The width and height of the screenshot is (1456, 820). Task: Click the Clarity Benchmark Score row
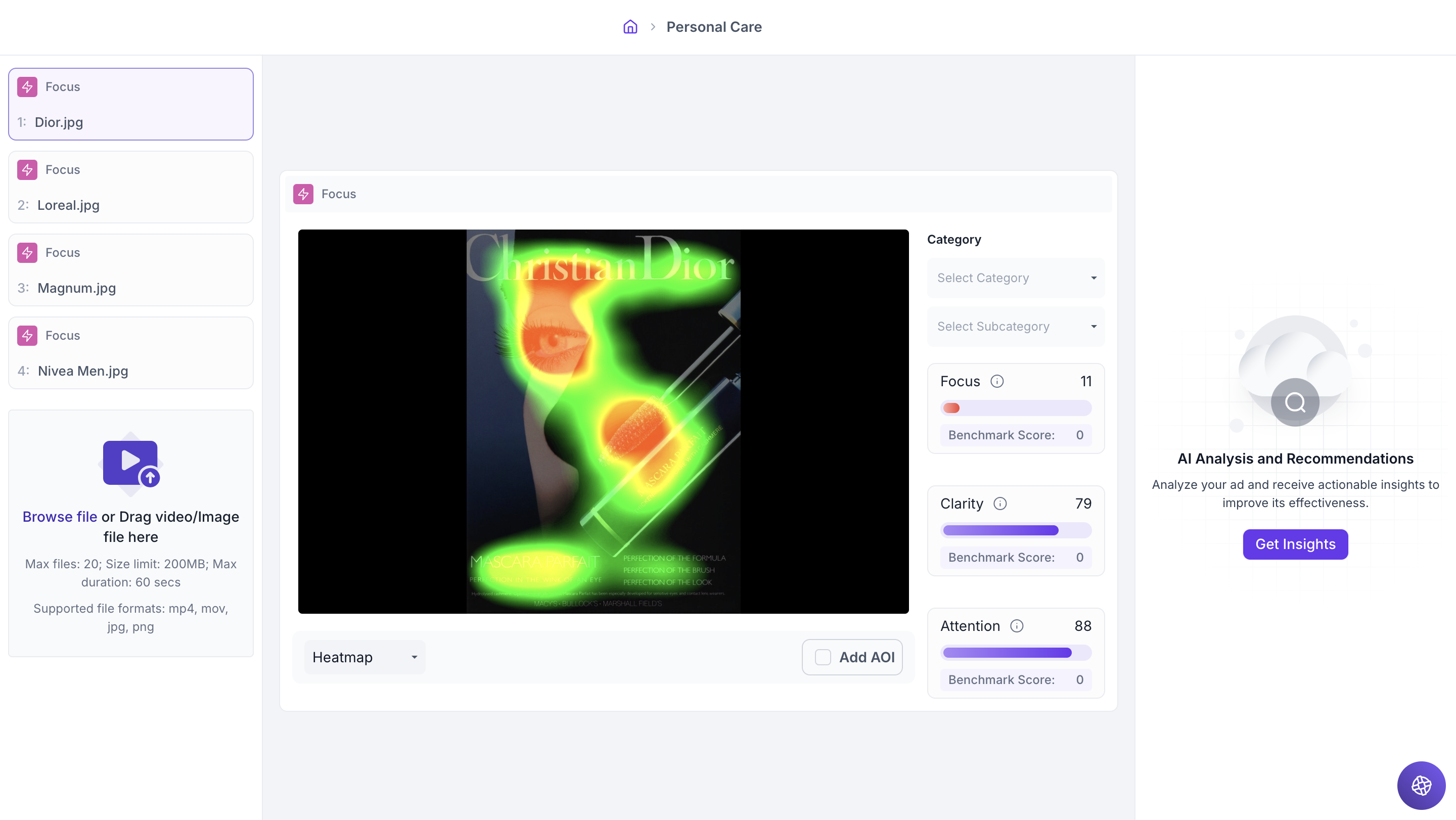coord(1016,557)
